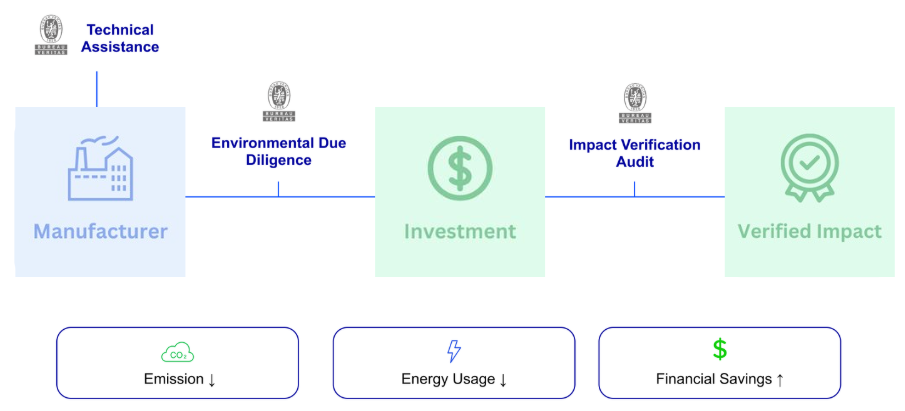905x411 pixels.
Task: Click the verified badge ribbon icon
Action: coord(809,168)
